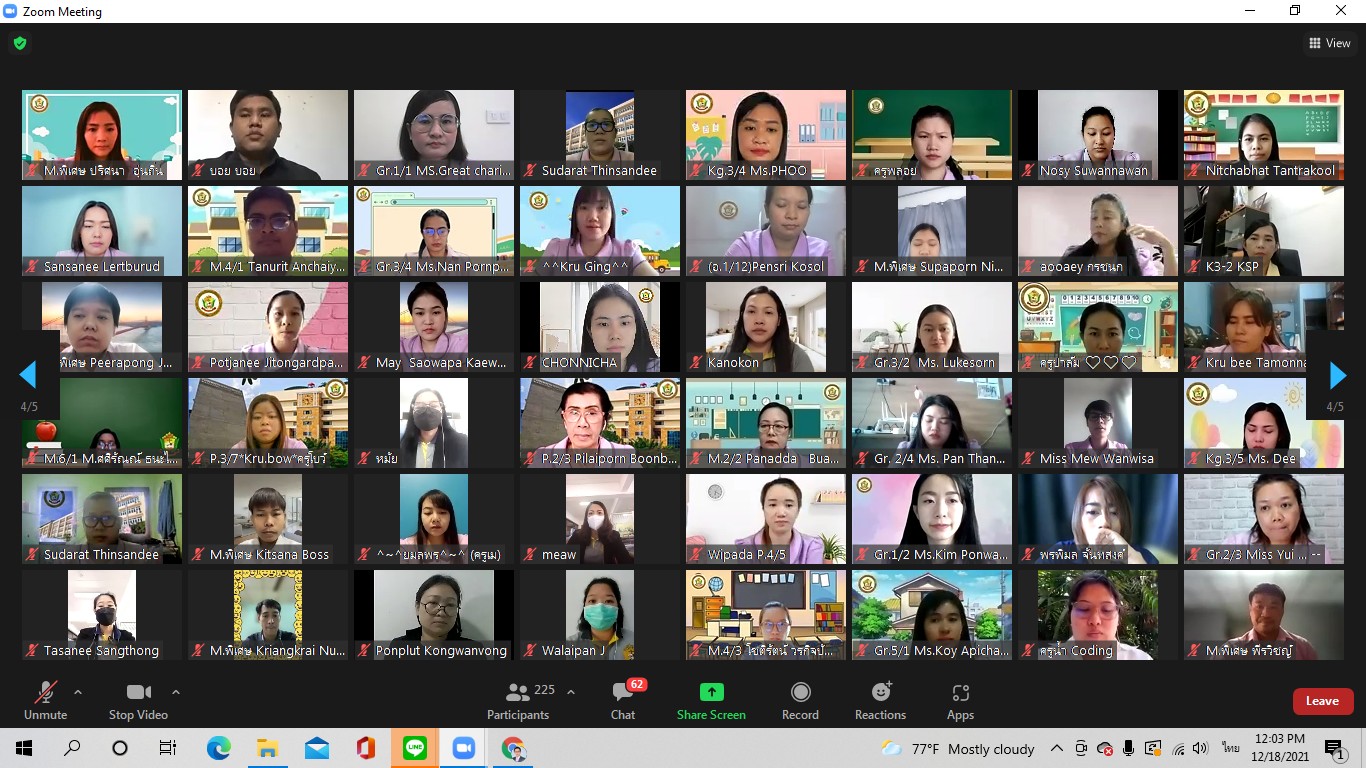Screen dimensions: 1366x768
Task: Unmute the microphone
Action: point(45,693)
